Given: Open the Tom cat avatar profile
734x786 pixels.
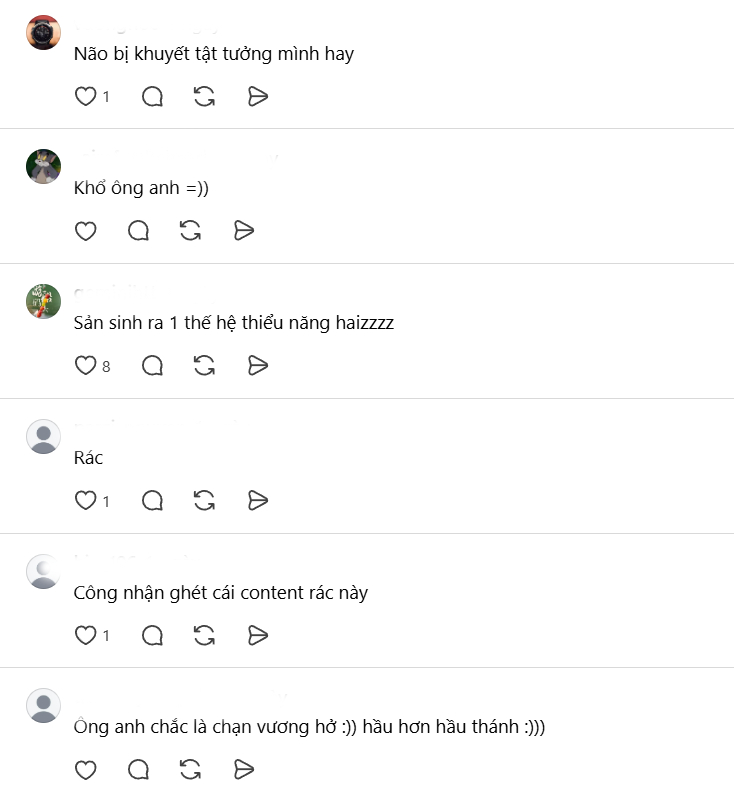Looking at the screenshot, I should (44, 166).
